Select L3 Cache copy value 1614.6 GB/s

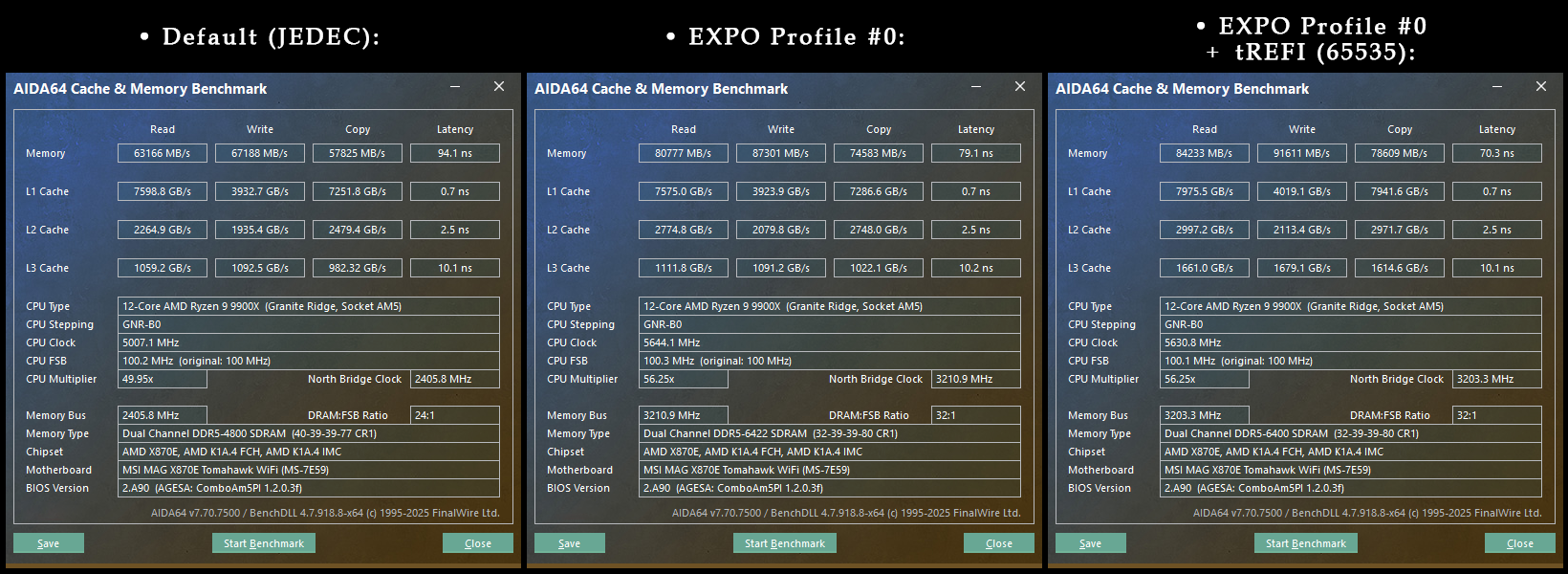click(1400, 268)
